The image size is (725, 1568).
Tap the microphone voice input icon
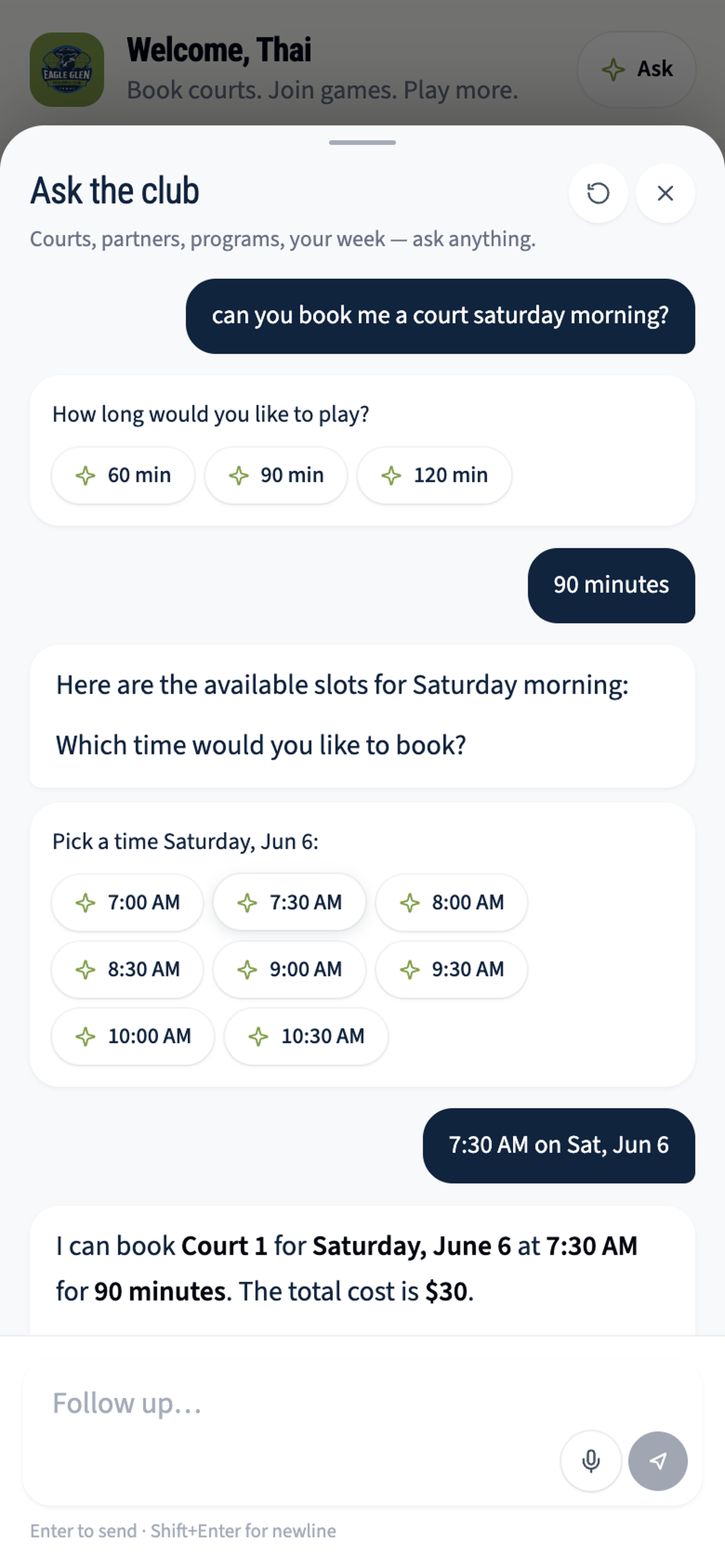click(591, 1461)
